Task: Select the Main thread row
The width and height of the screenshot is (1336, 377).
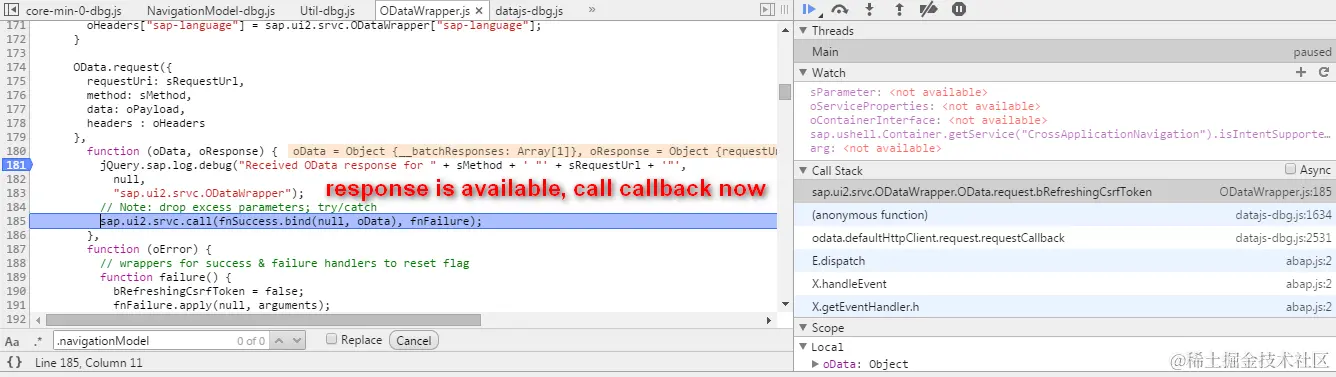Action: point(1065,52)
